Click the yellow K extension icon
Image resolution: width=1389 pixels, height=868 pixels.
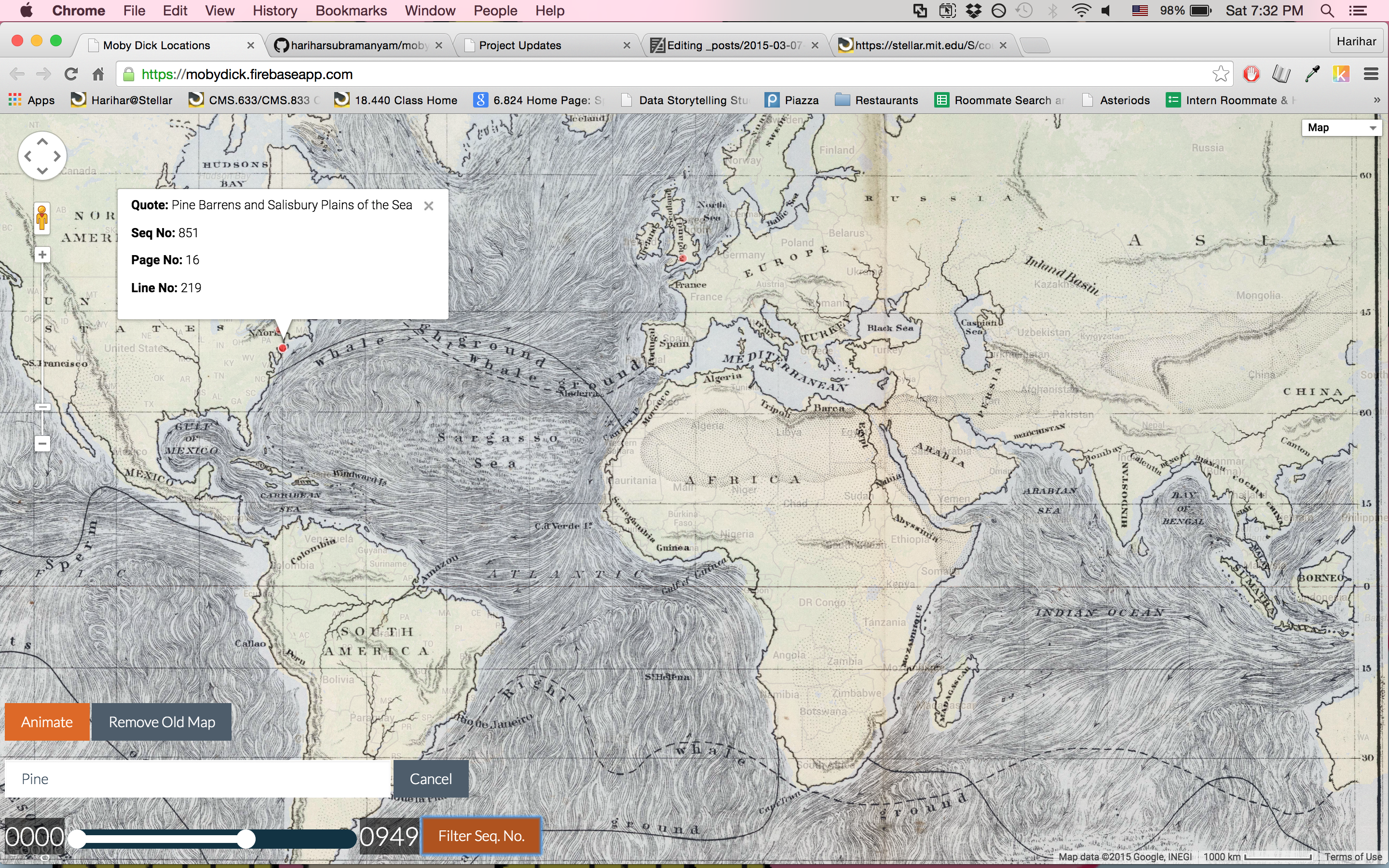[1341, 74]
